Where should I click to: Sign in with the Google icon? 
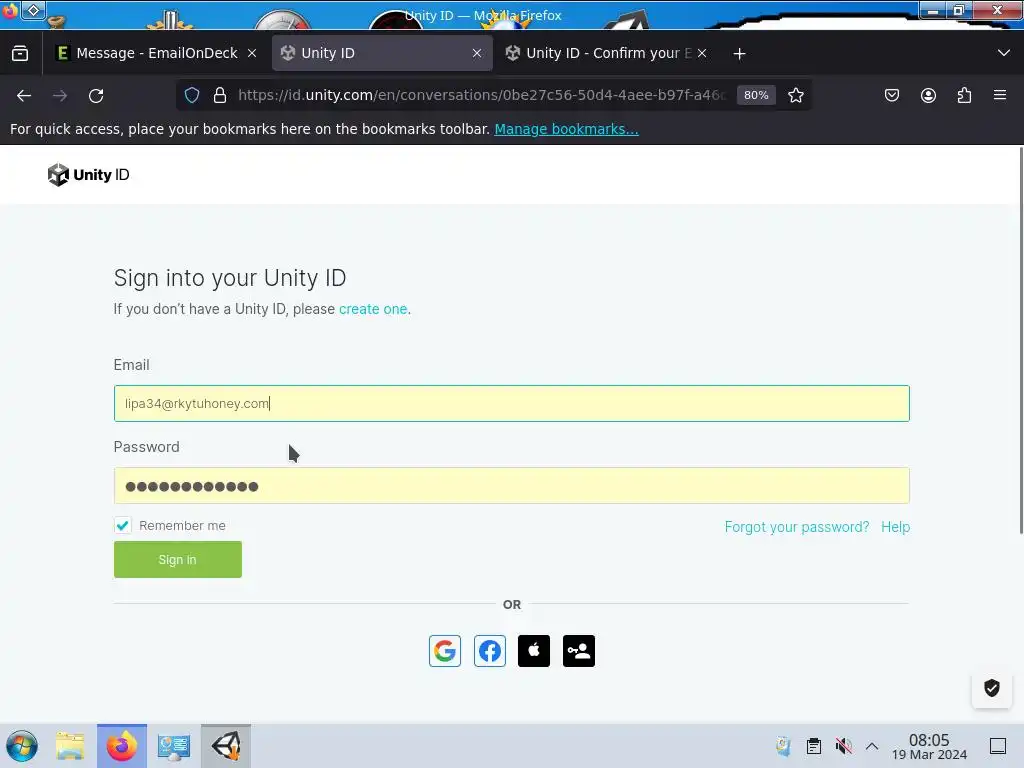click(445, 650)
